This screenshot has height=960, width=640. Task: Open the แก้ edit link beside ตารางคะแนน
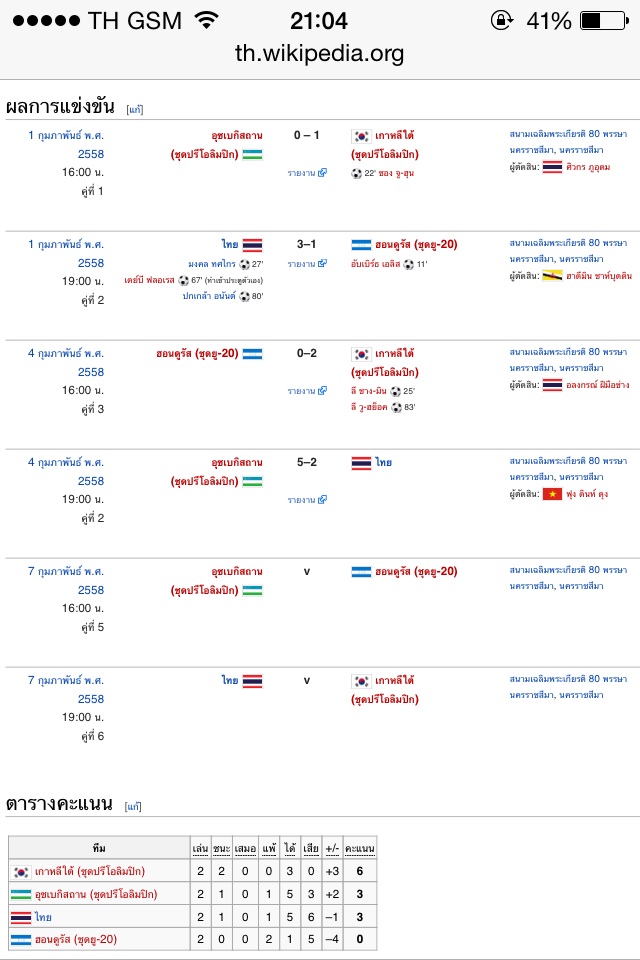(x=134, y=806)
